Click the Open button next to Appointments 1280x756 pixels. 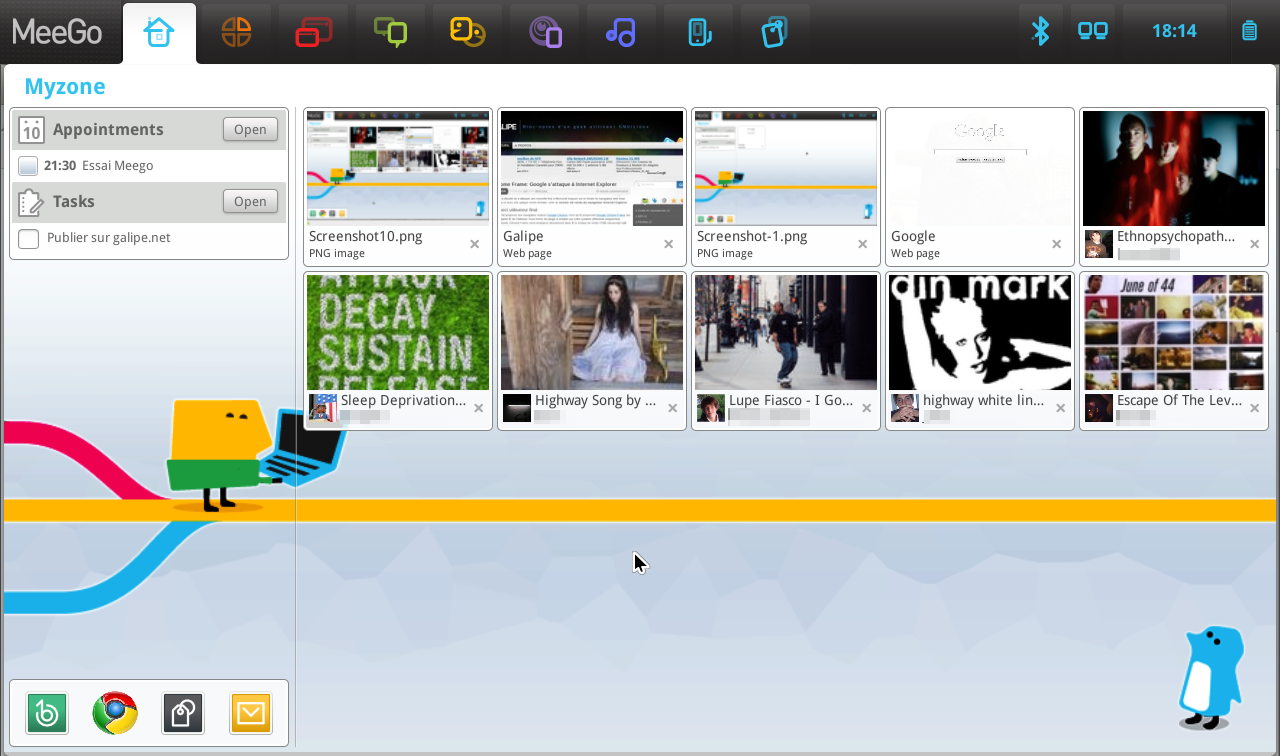click(x=250, y=129)
